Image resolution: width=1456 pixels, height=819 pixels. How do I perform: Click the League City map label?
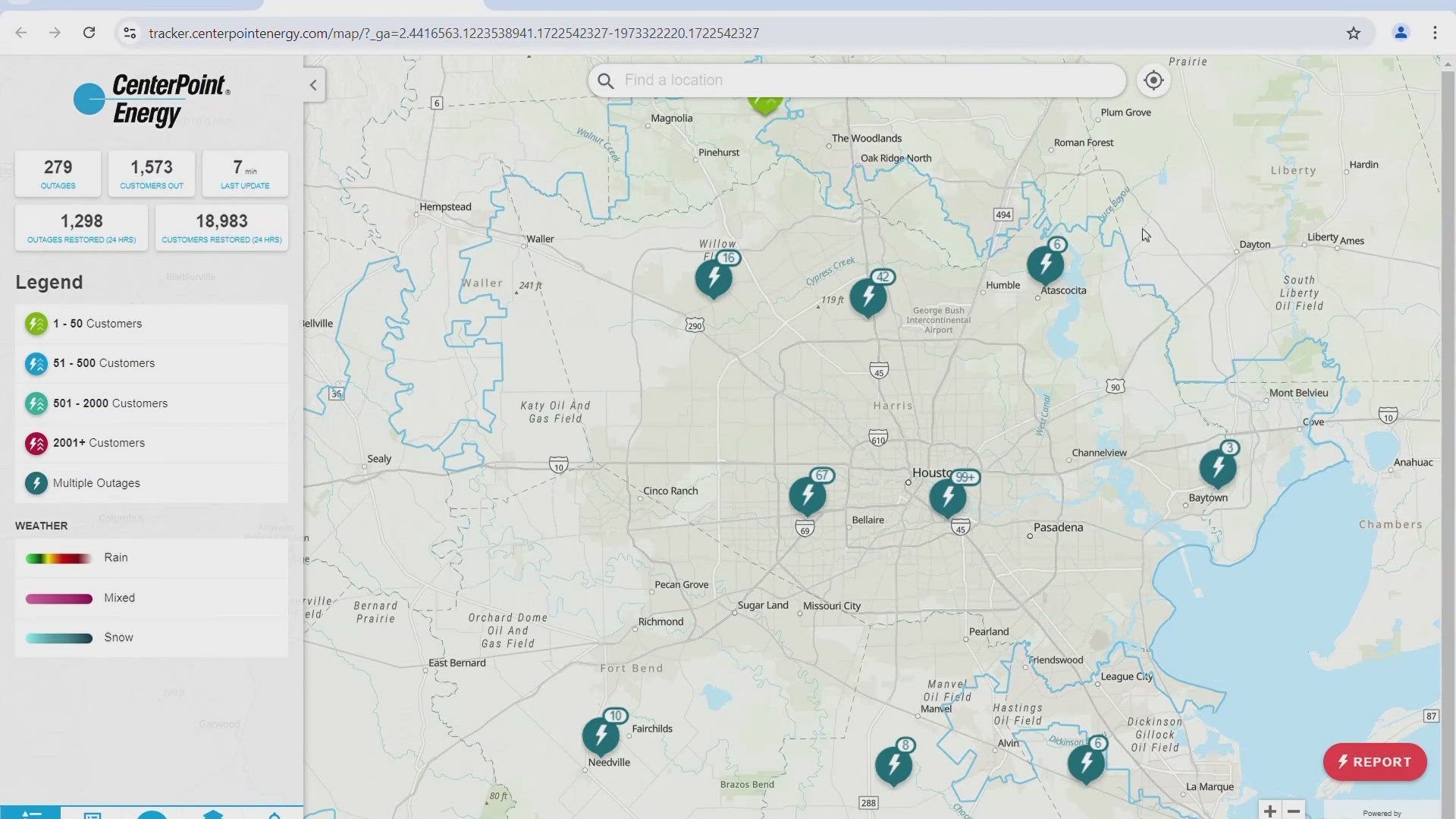1127,676
